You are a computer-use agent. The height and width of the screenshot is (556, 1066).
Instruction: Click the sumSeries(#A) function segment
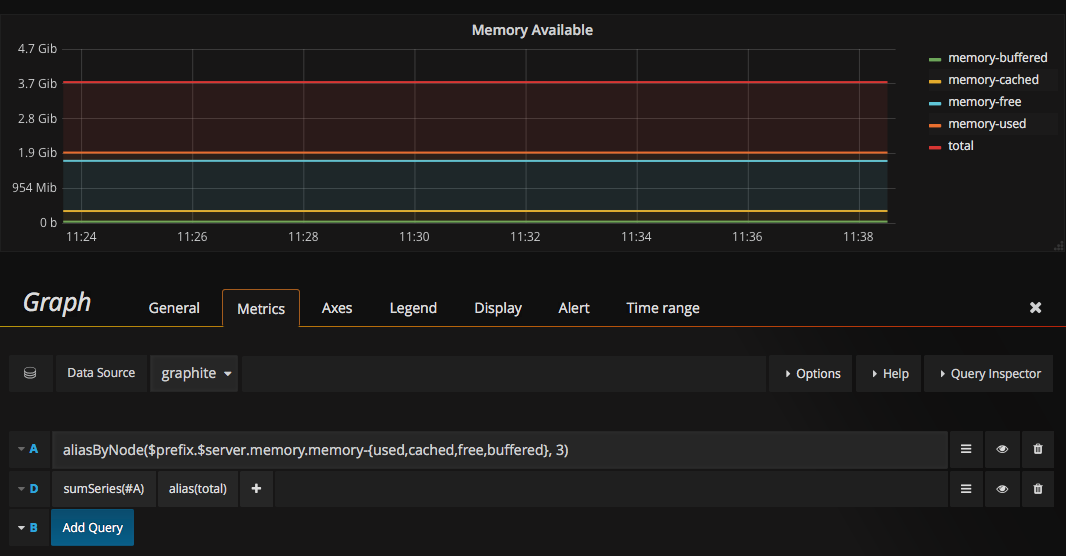(x=104, y=489)
